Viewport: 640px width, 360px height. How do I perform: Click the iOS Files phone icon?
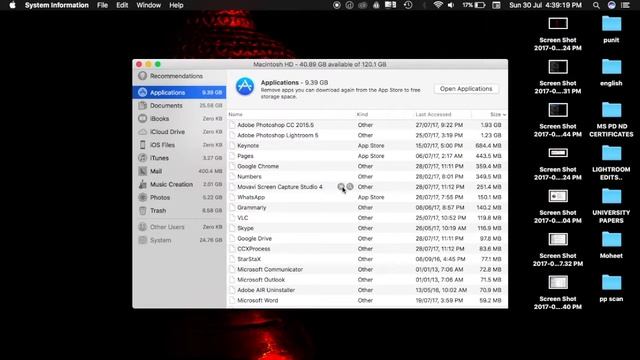(x=142, y=145)
